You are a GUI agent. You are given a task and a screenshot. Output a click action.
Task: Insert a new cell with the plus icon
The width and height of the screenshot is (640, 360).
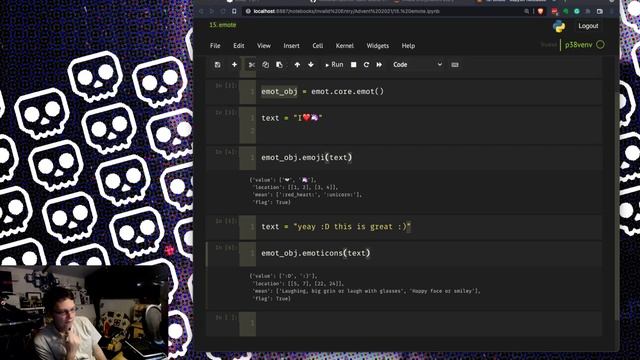234,64
